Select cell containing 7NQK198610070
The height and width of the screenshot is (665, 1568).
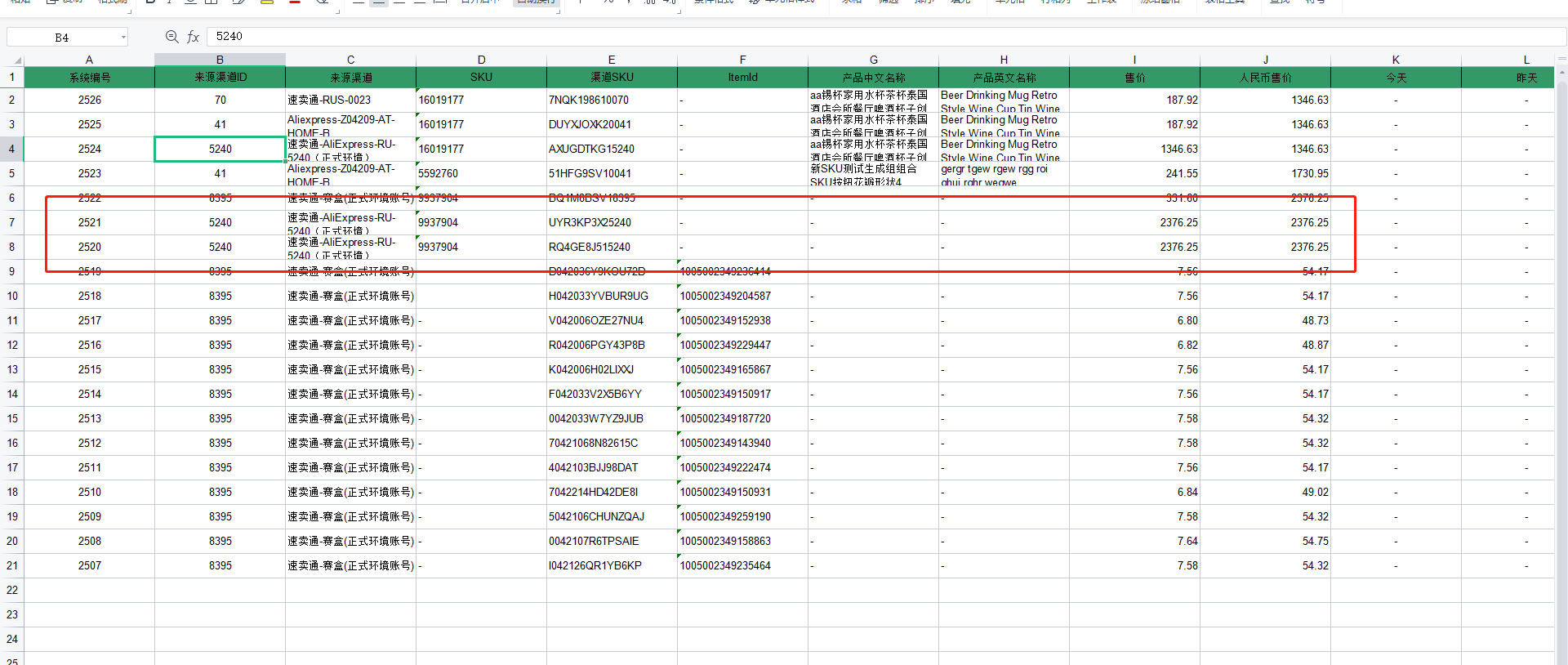612,100
